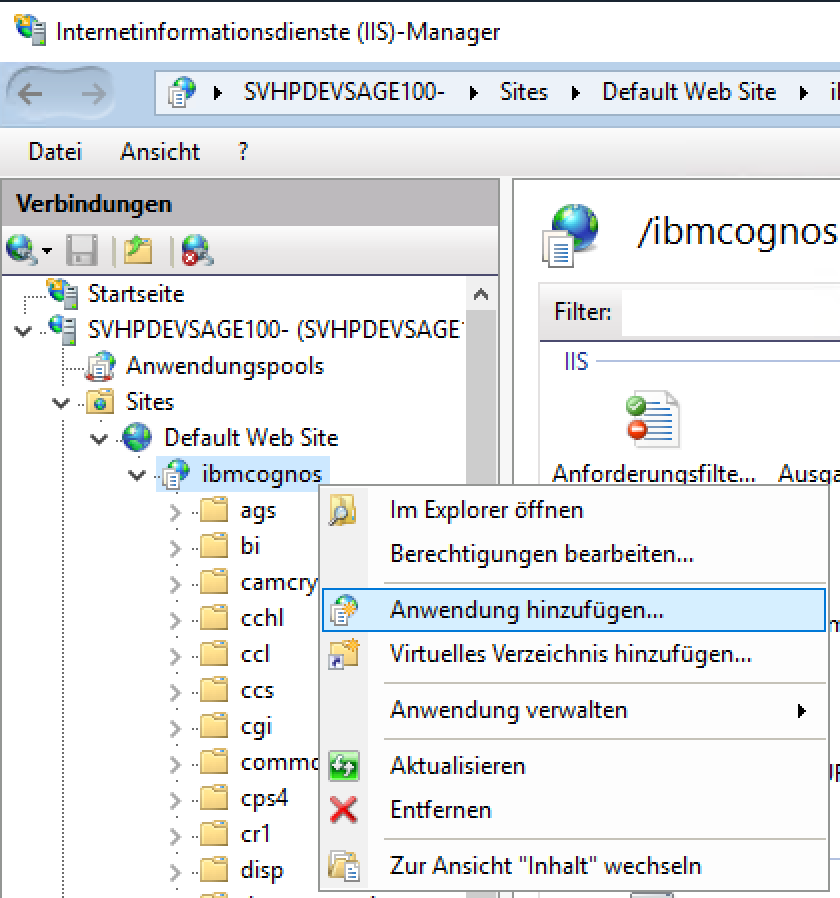Expand the ags folder node
This screenshot has height=898, width=840.
pos(175,511)
